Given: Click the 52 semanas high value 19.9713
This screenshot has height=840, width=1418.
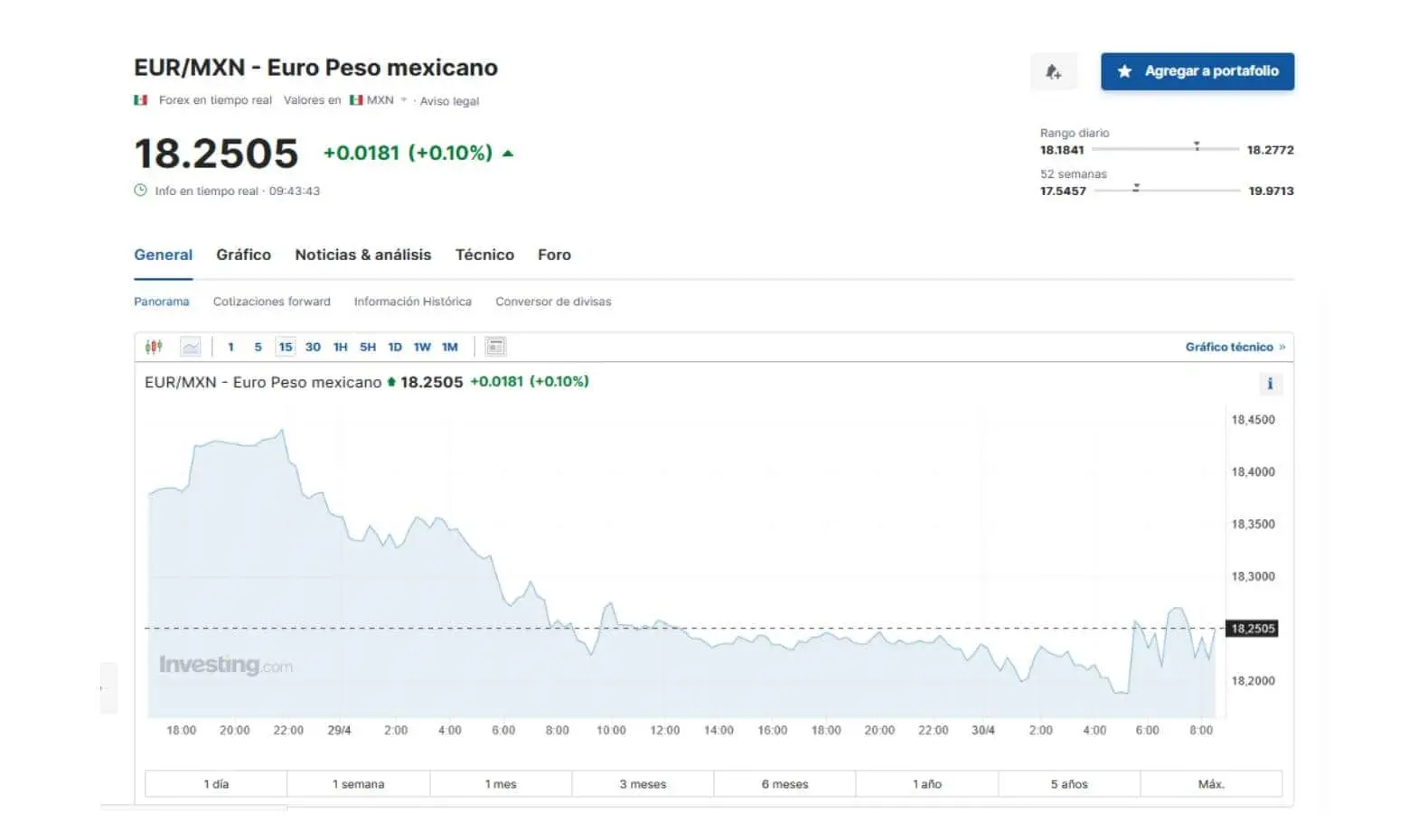Looking at the screenshot, I should (1271, 191).
